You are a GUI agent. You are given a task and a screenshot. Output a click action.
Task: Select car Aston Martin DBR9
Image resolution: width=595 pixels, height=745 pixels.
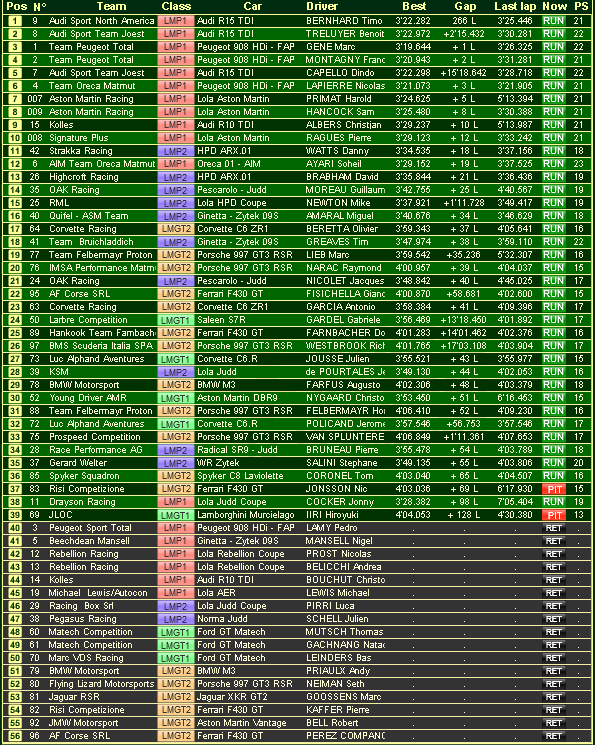pyautogui.click(x=237, y=398)
